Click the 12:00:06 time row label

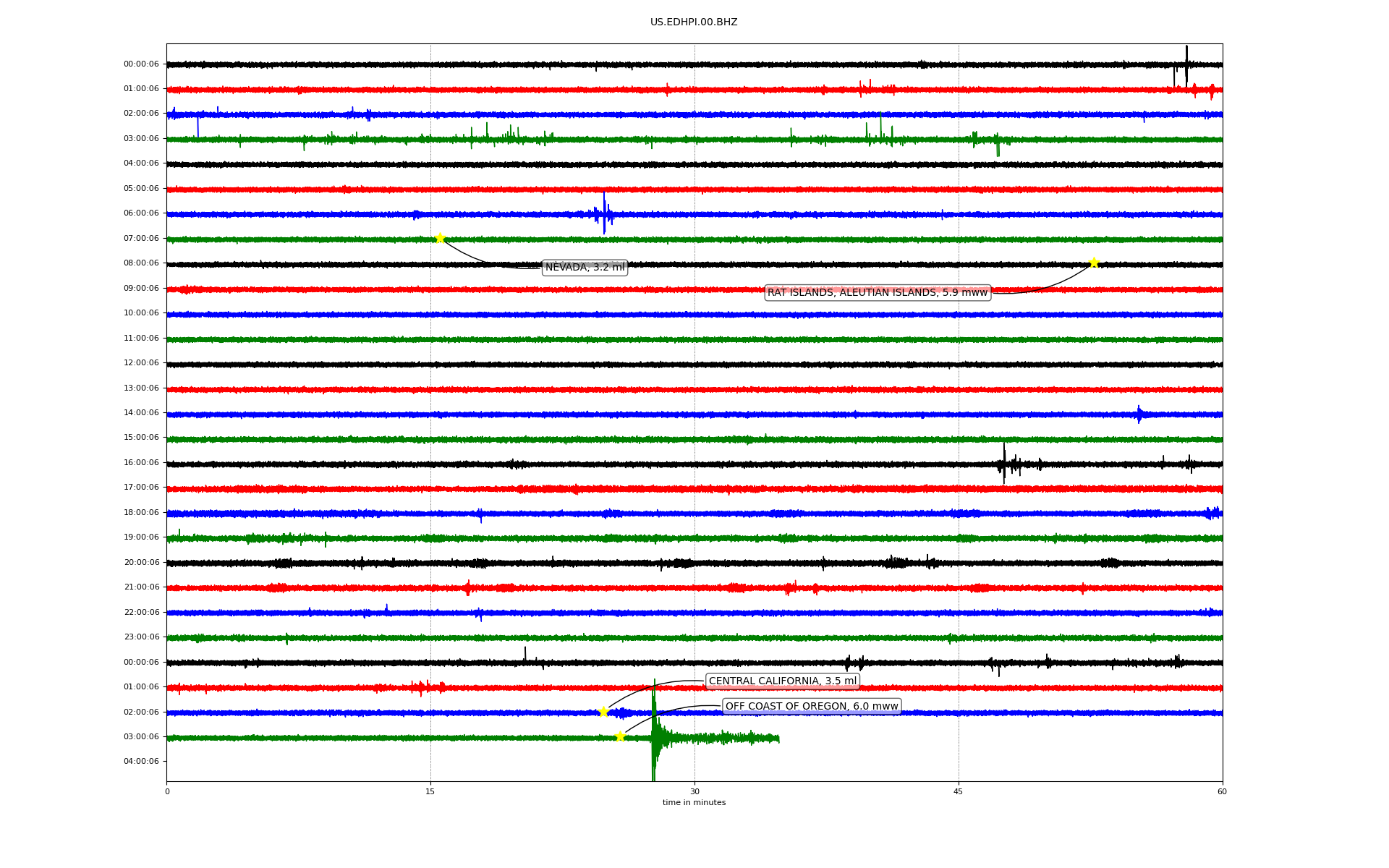[x=141, y=363]
